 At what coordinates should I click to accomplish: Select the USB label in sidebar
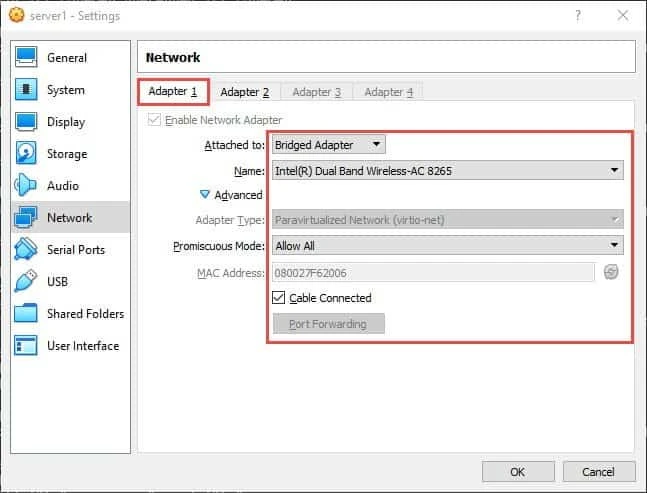[x=57, y=282]
